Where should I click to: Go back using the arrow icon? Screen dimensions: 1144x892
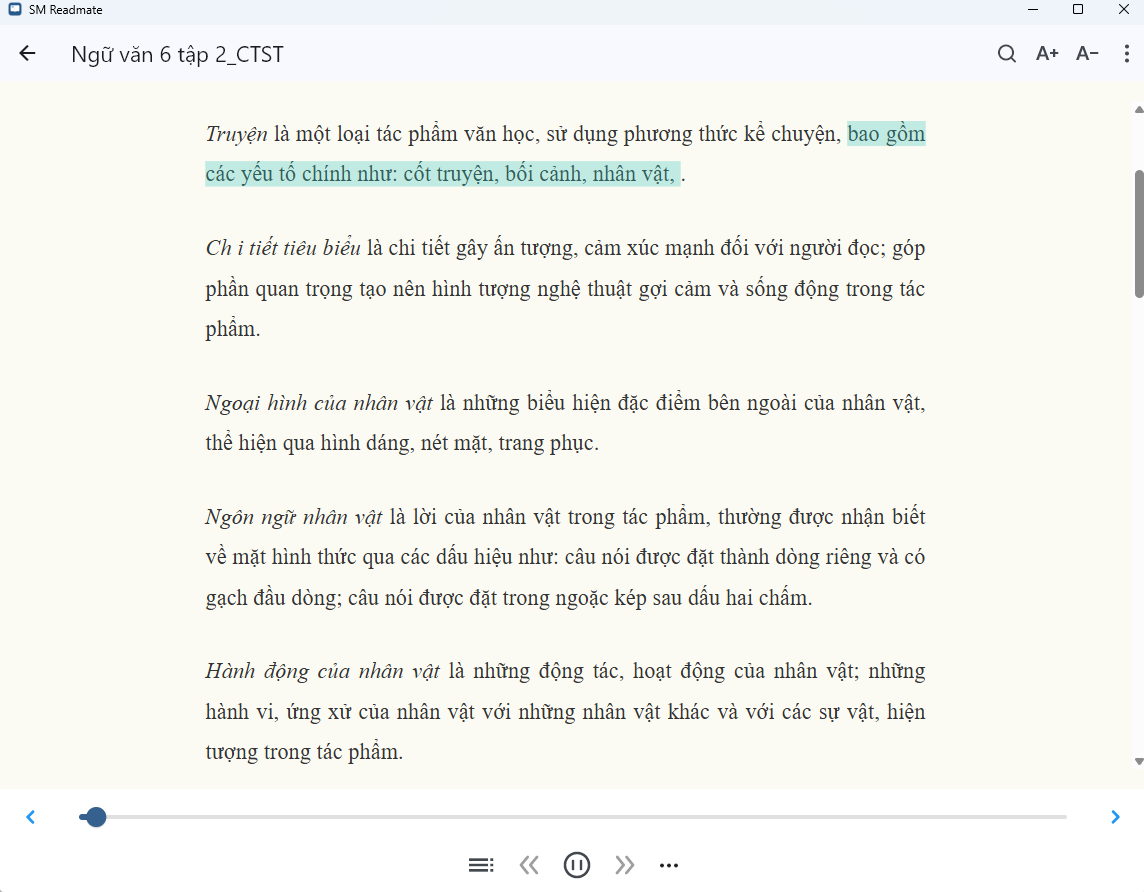click(26, 54)
